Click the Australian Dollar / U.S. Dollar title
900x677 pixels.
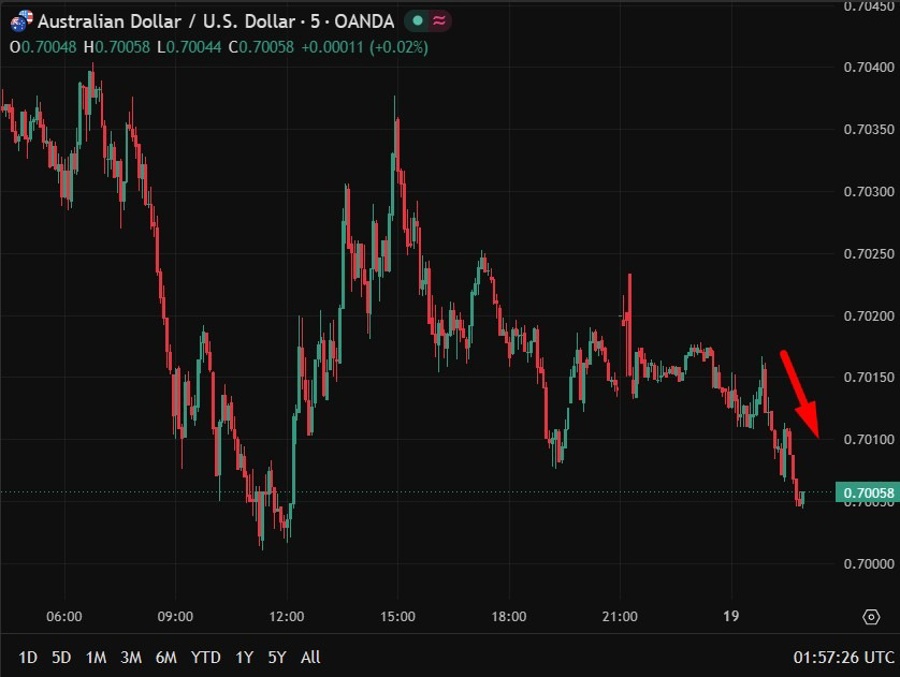[167, 21]
